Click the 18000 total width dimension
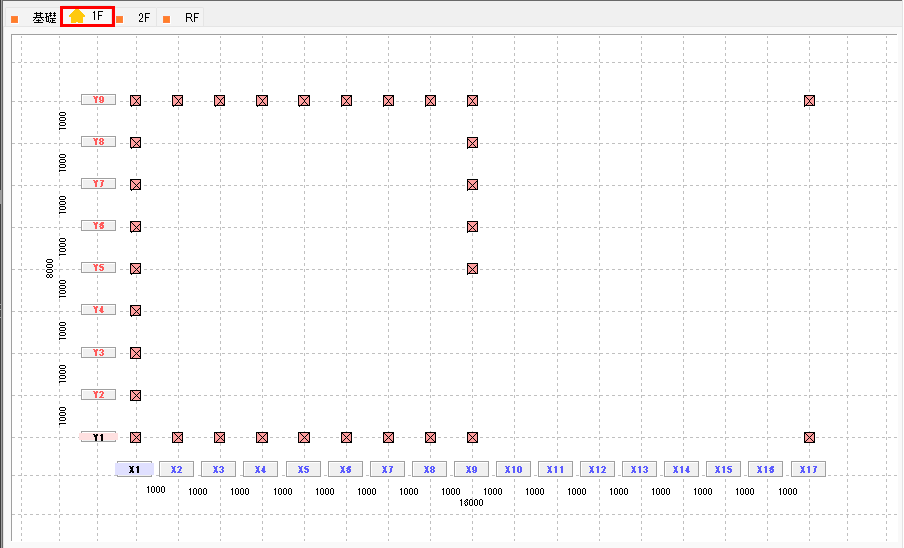 [471, 503]
